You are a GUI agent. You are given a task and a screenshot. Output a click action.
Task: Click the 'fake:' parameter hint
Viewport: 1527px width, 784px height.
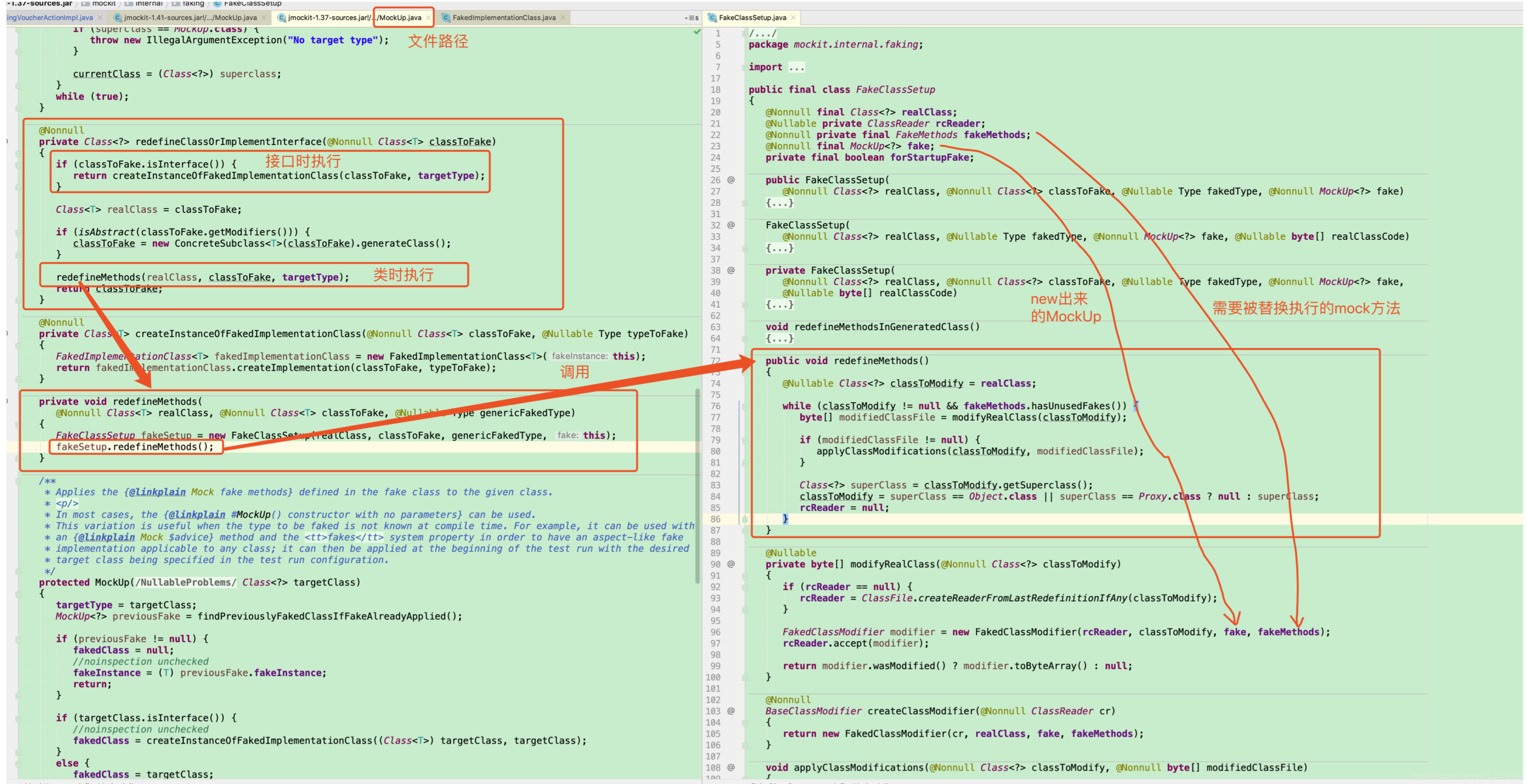click(567, 435)
